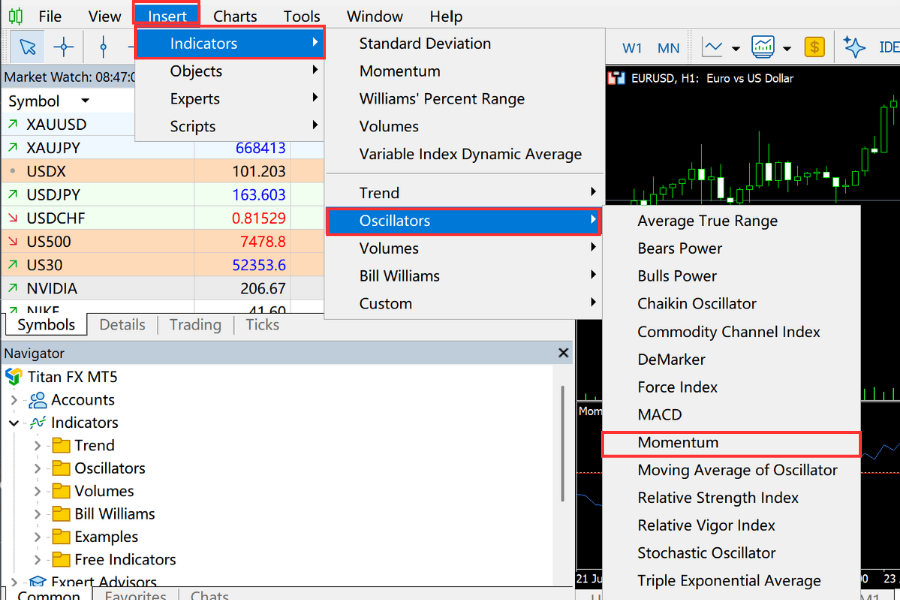
Task: Switch to the Ticks tab
Action: click(262, 325)
